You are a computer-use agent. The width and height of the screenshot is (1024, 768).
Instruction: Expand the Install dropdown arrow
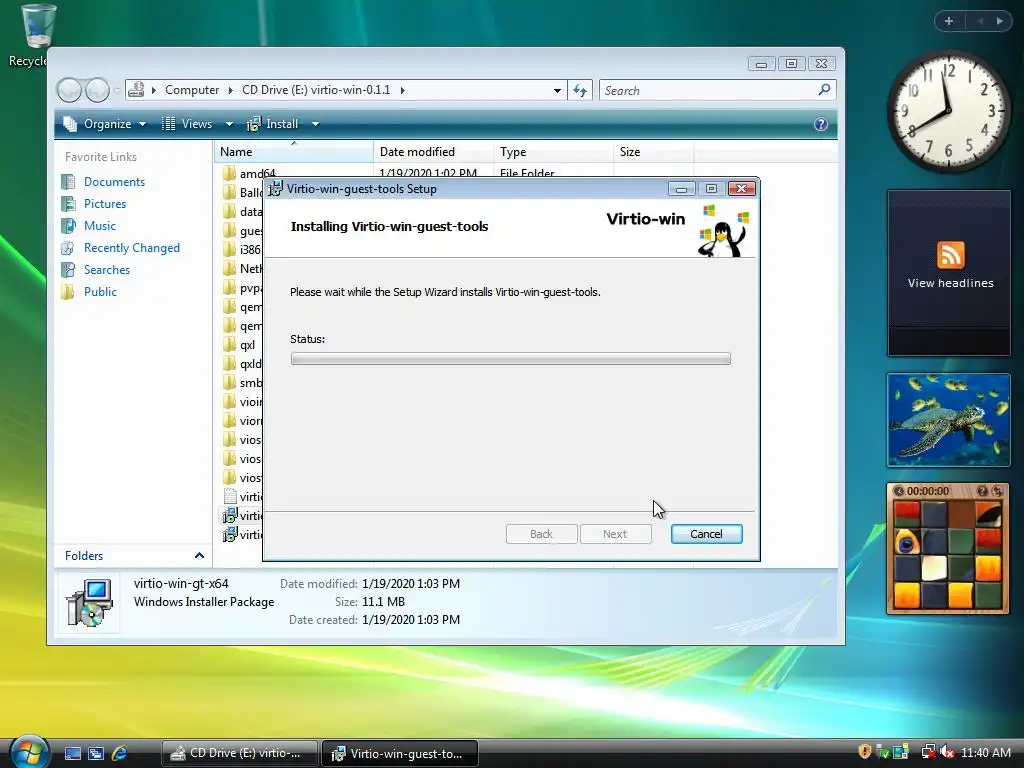(315, 124)
